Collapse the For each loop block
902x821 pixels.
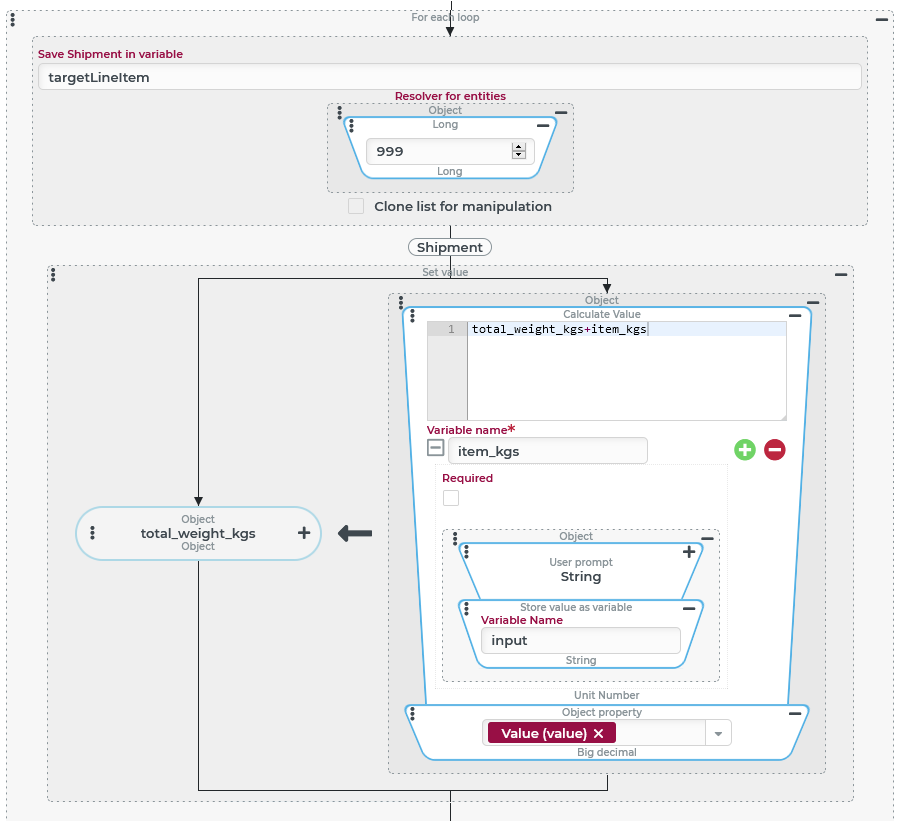(881, 20)
